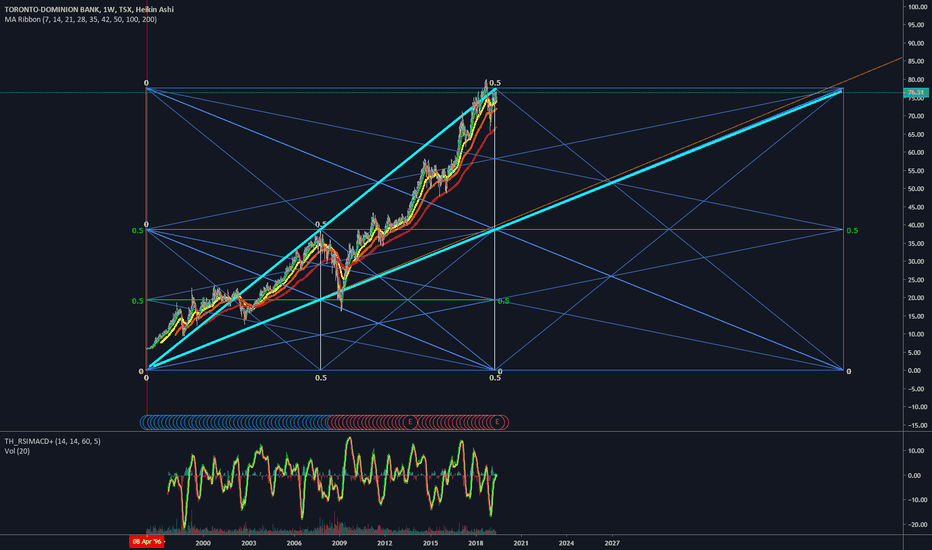Click the 45.00 price scale label
Screen dimensions: 932x550
tap(916, 208)
